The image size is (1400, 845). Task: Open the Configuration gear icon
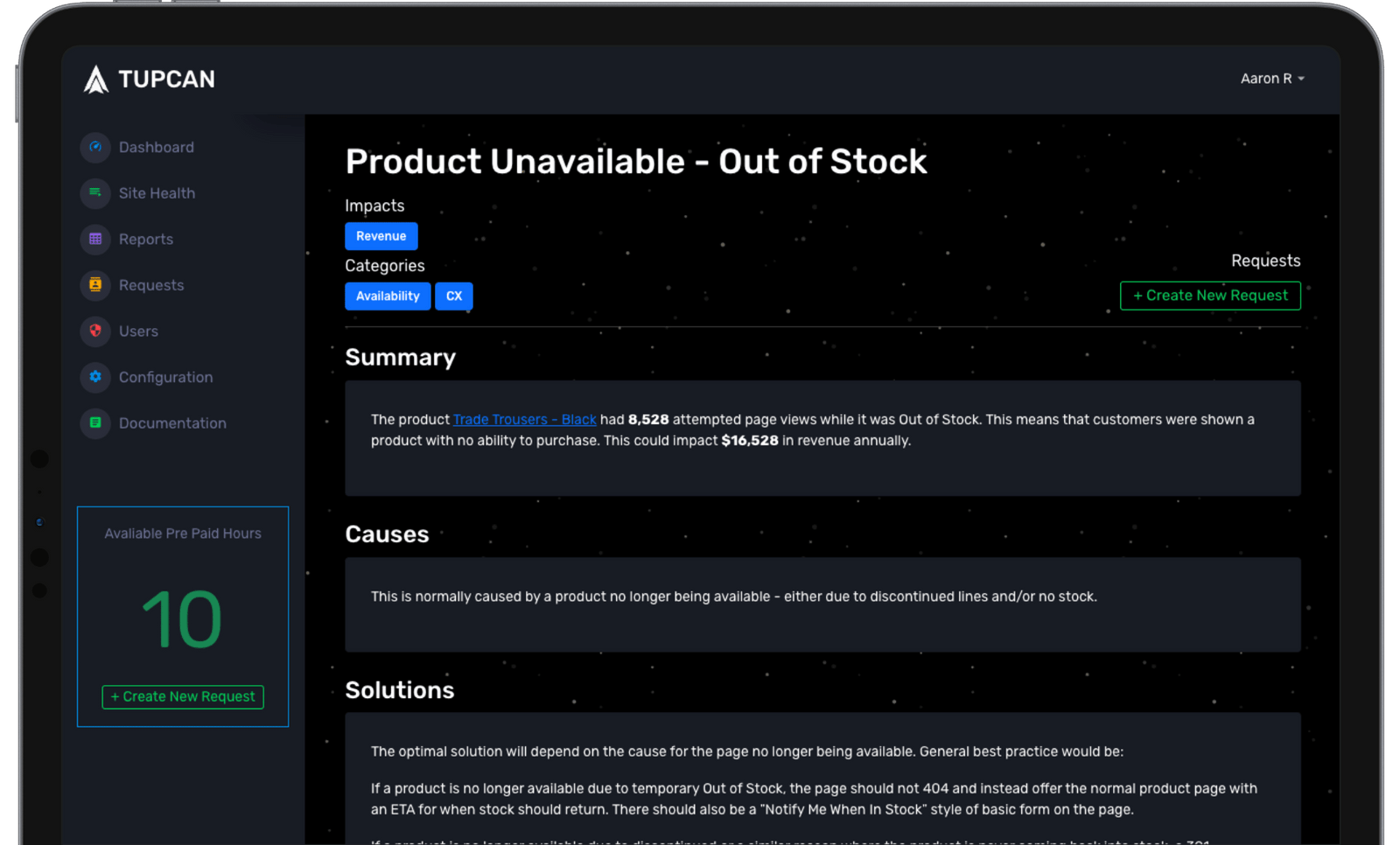94,377
